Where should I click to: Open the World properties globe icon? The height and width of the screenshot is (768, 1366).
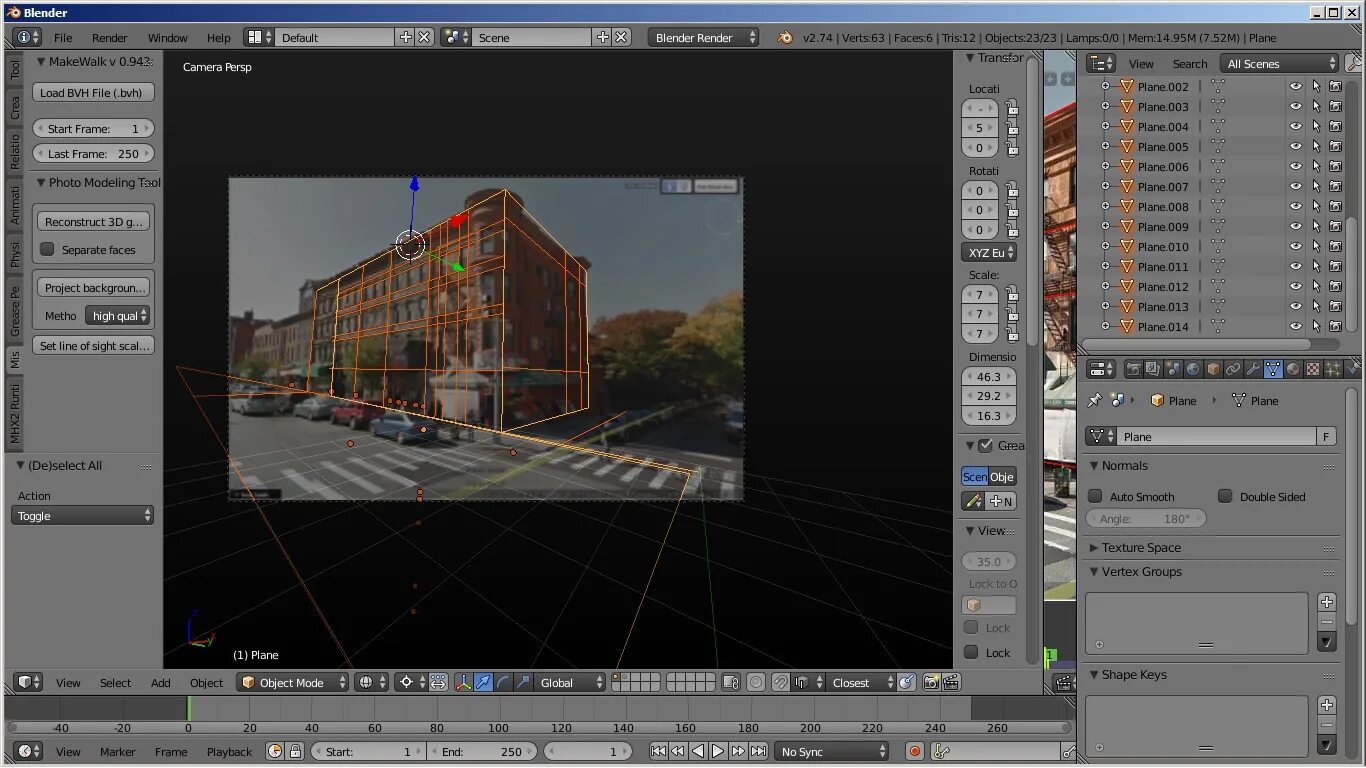click(1192, 369)
